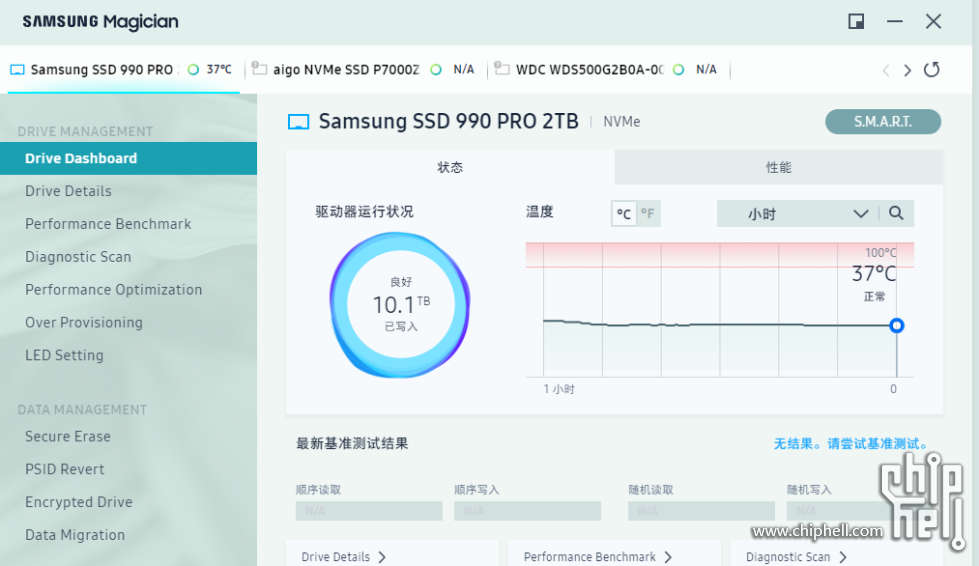Click the 顺序读取 N/A result field
The image size is (979, 566).
pyautogui.click(x=369, y=510)
